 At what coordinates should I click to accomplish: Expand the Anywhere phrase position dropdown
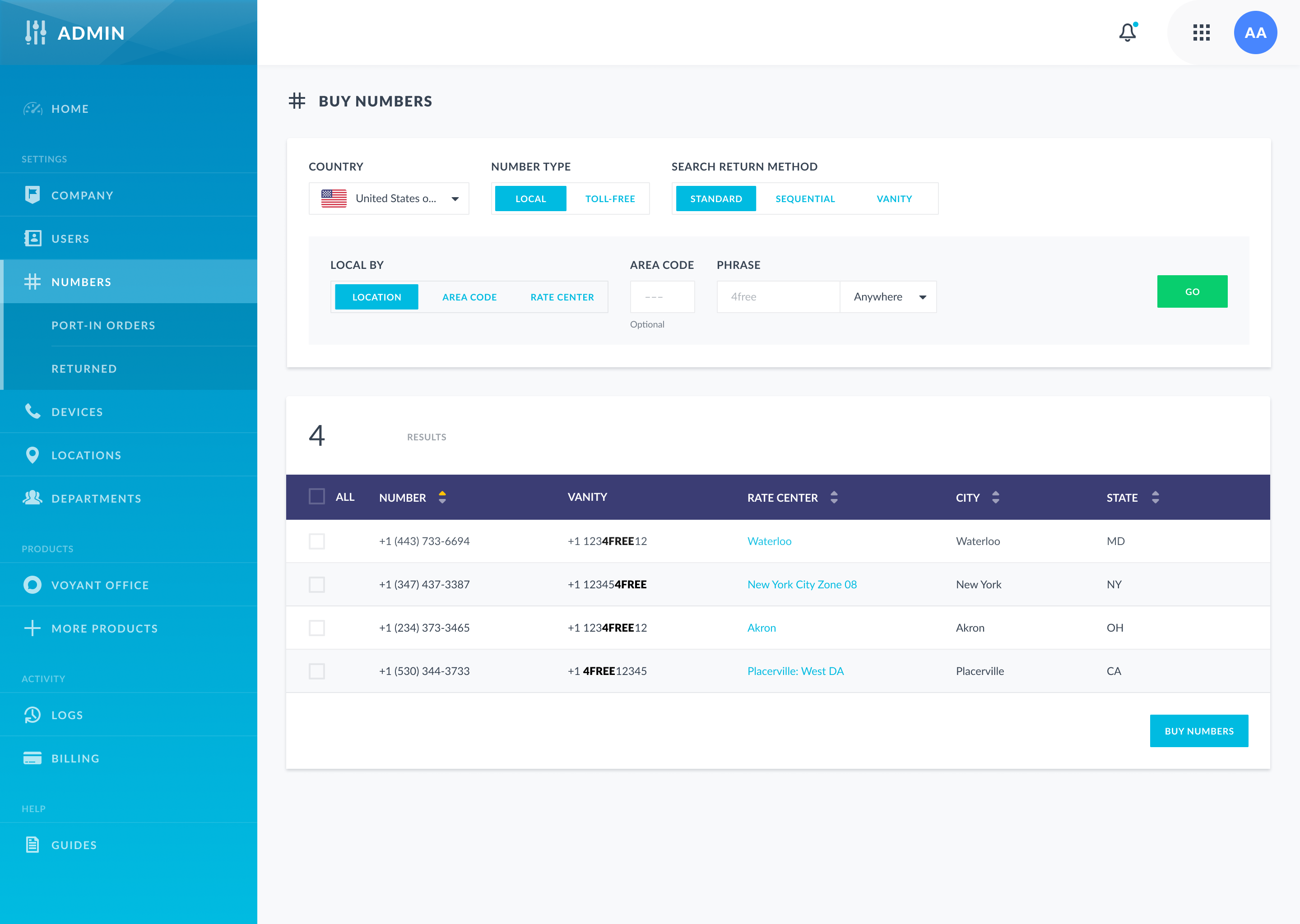(888, 297)
